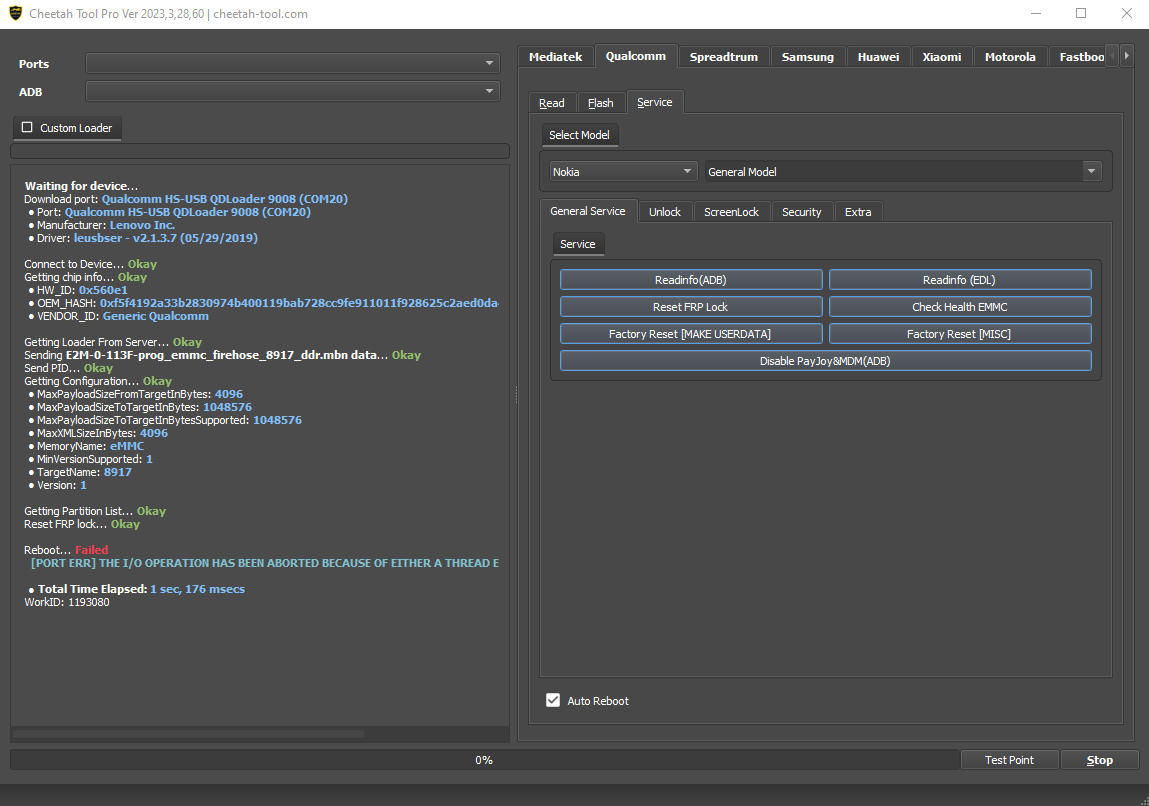
Task: Toggle the Custom Loader checkbox
Action: [x=27, y=127]
